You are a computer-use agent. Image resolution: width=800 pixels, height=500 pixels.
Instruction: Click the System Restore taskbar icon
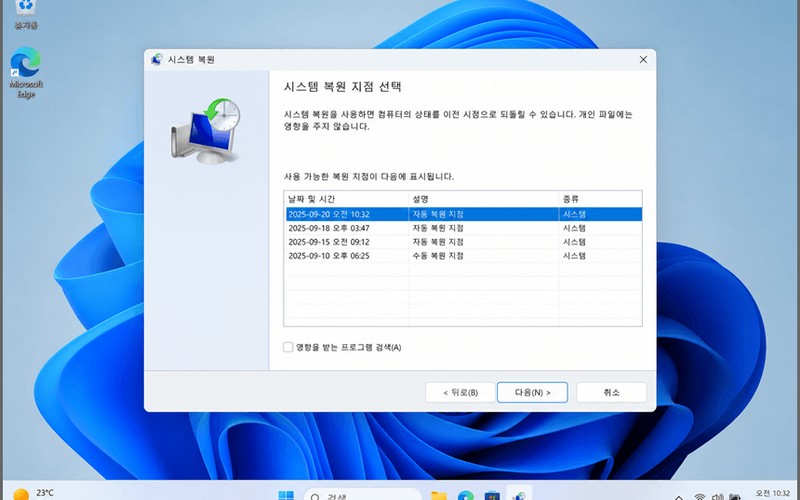[x=519, y=495]
